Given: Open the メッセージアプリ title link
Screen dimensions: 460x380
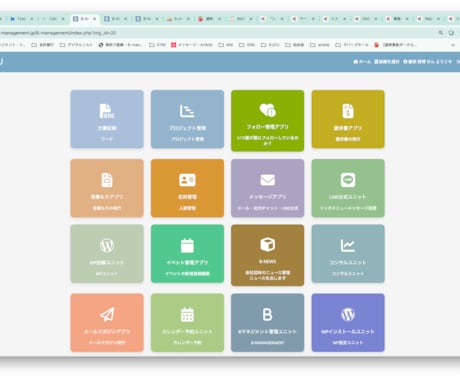Looking at the screenshot, I should point(267,197).
